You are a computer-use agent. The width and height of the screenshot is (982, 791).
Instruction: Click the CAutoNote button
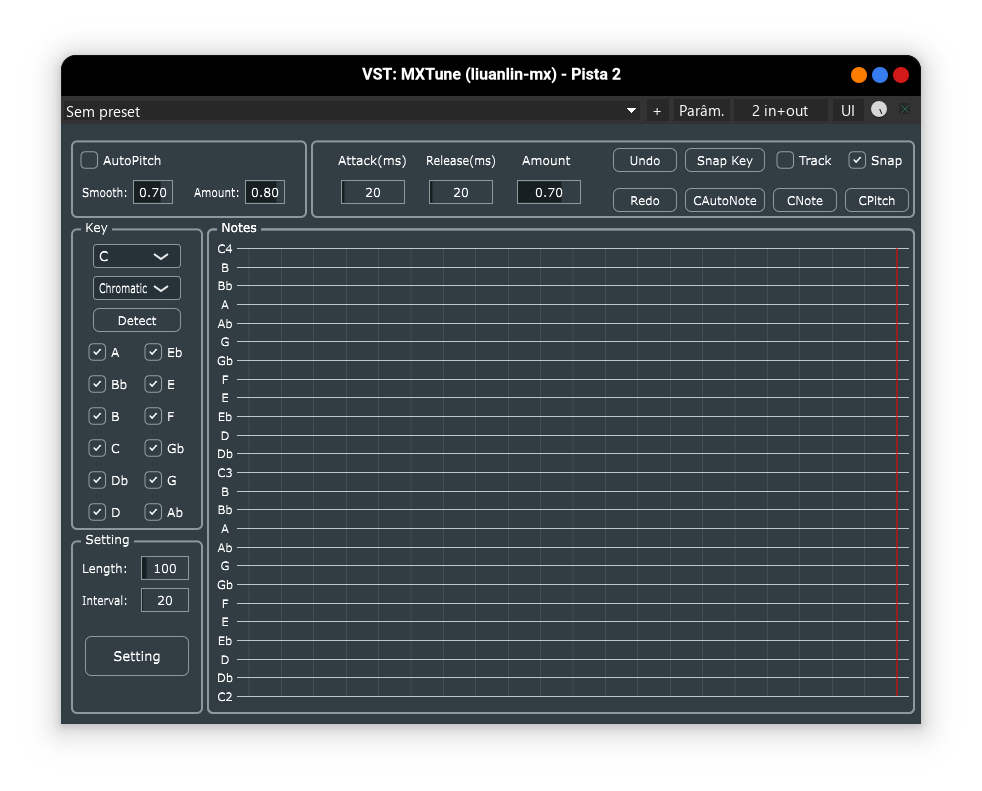click(x=725, y=200)
